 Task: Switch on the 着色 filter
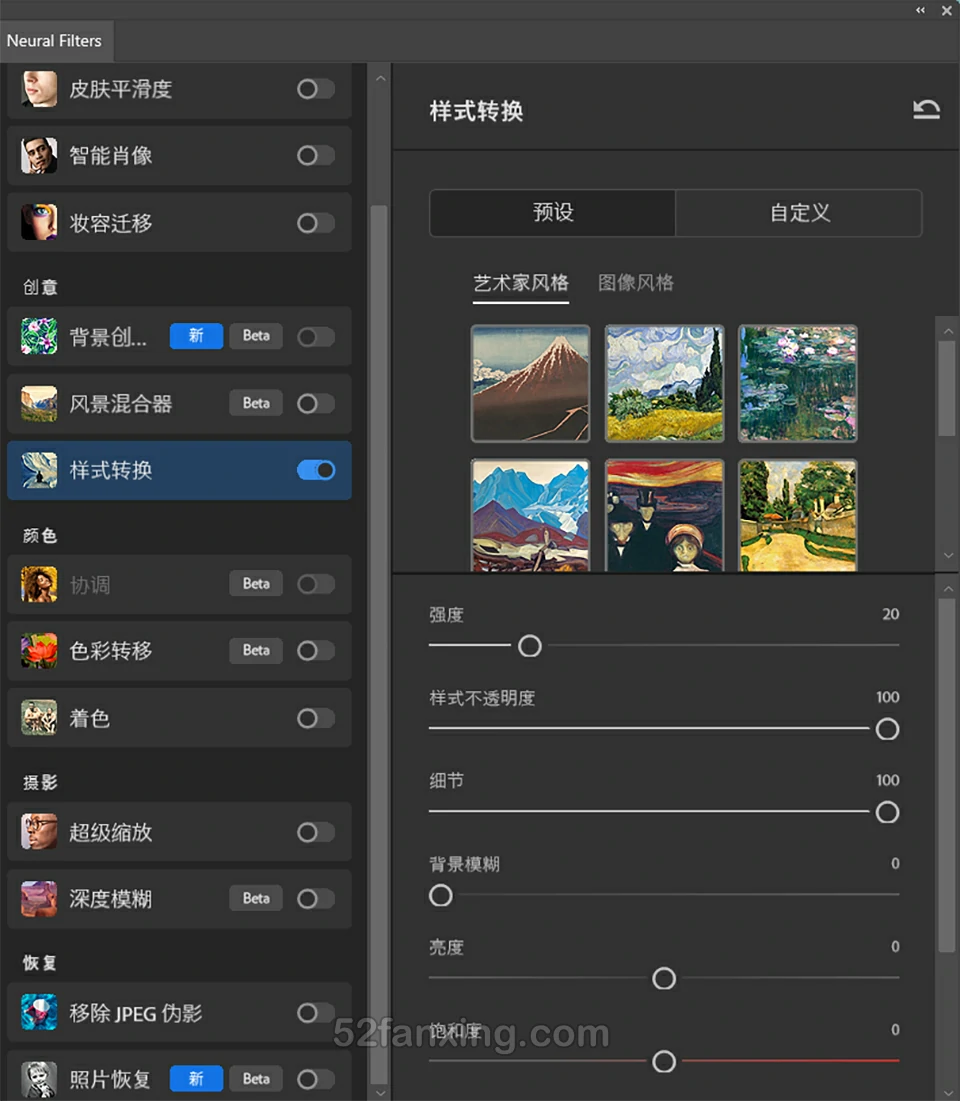(x=315, y=718)
